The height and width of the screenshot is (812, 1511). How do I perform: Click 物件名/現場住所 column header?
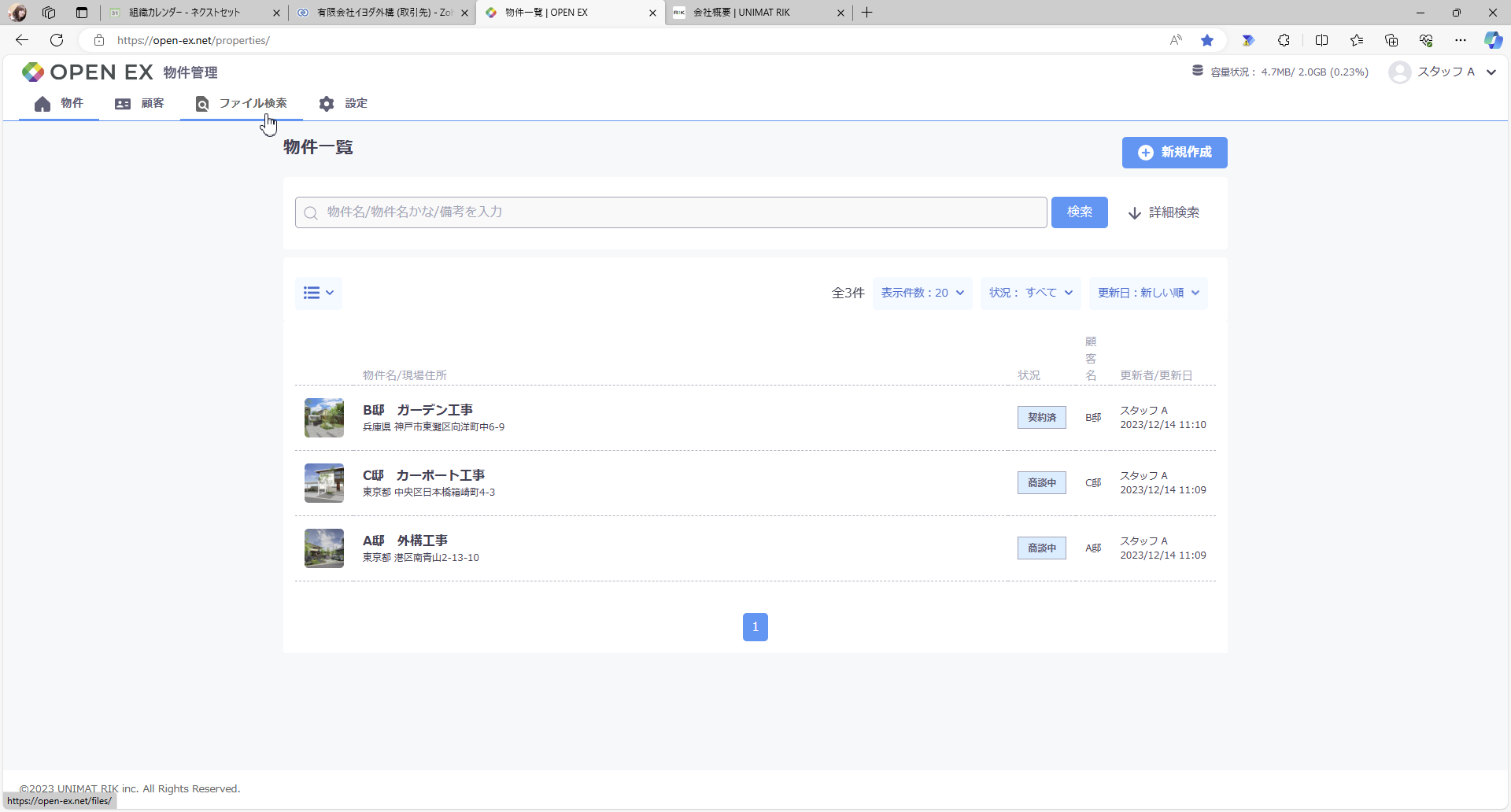[405, 375]
